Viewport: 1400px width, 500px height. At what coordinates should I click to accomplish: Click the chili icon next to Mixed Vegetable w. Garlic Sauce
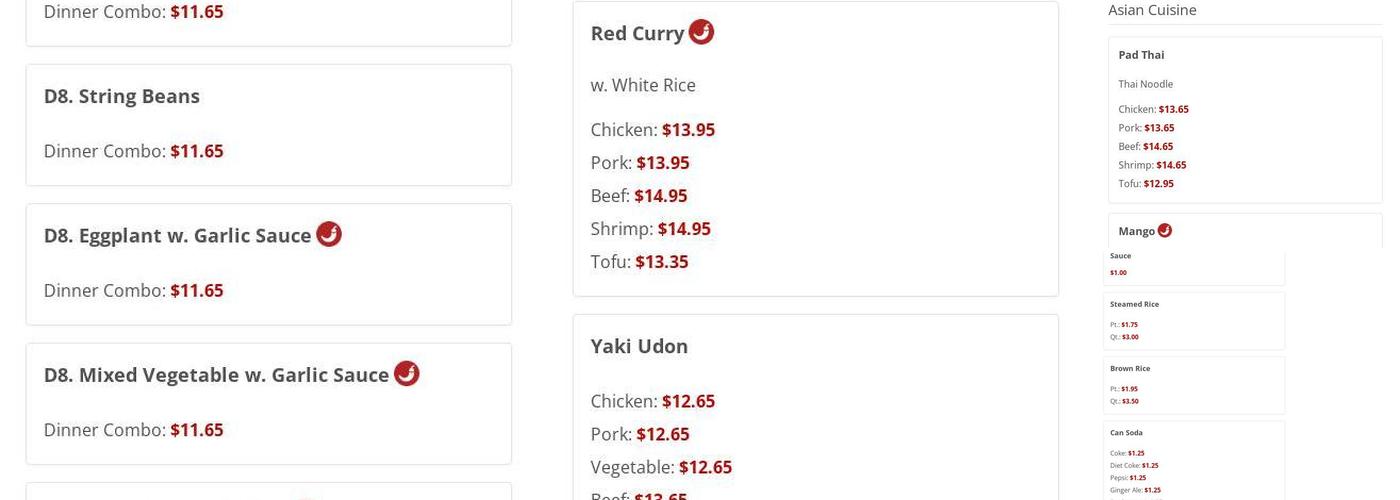(406, 373)
